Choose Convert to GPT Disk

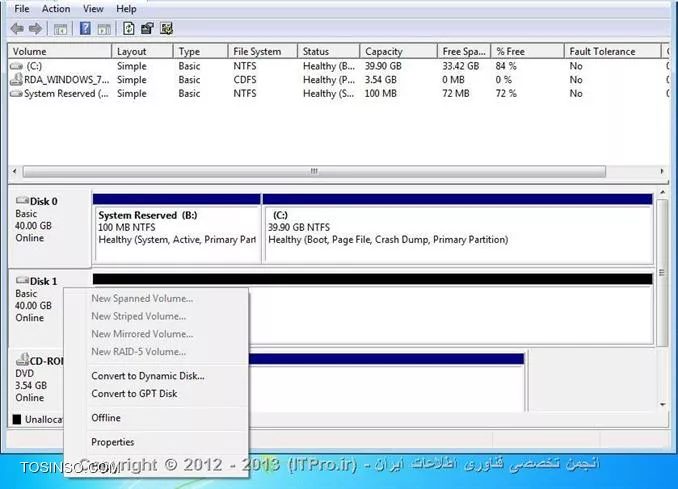click(134, 393)
